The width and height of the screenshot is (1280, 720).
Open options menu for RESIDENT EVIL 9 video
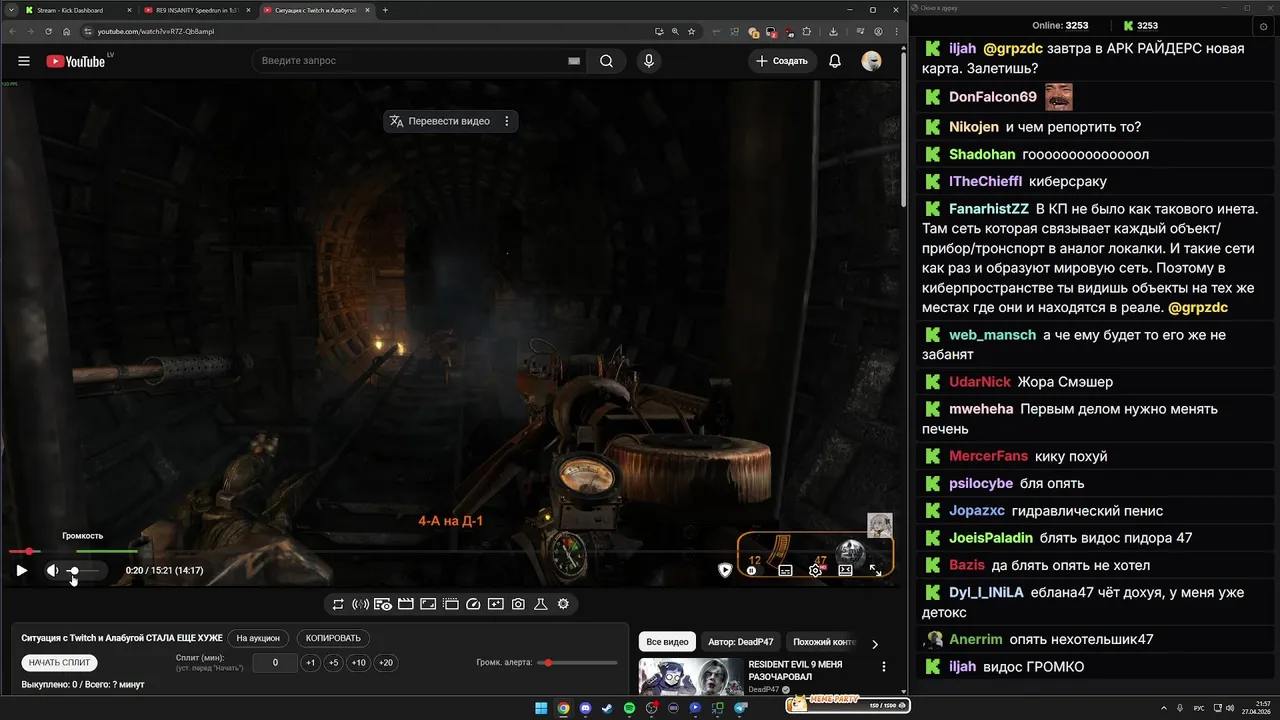pos(884,666)
